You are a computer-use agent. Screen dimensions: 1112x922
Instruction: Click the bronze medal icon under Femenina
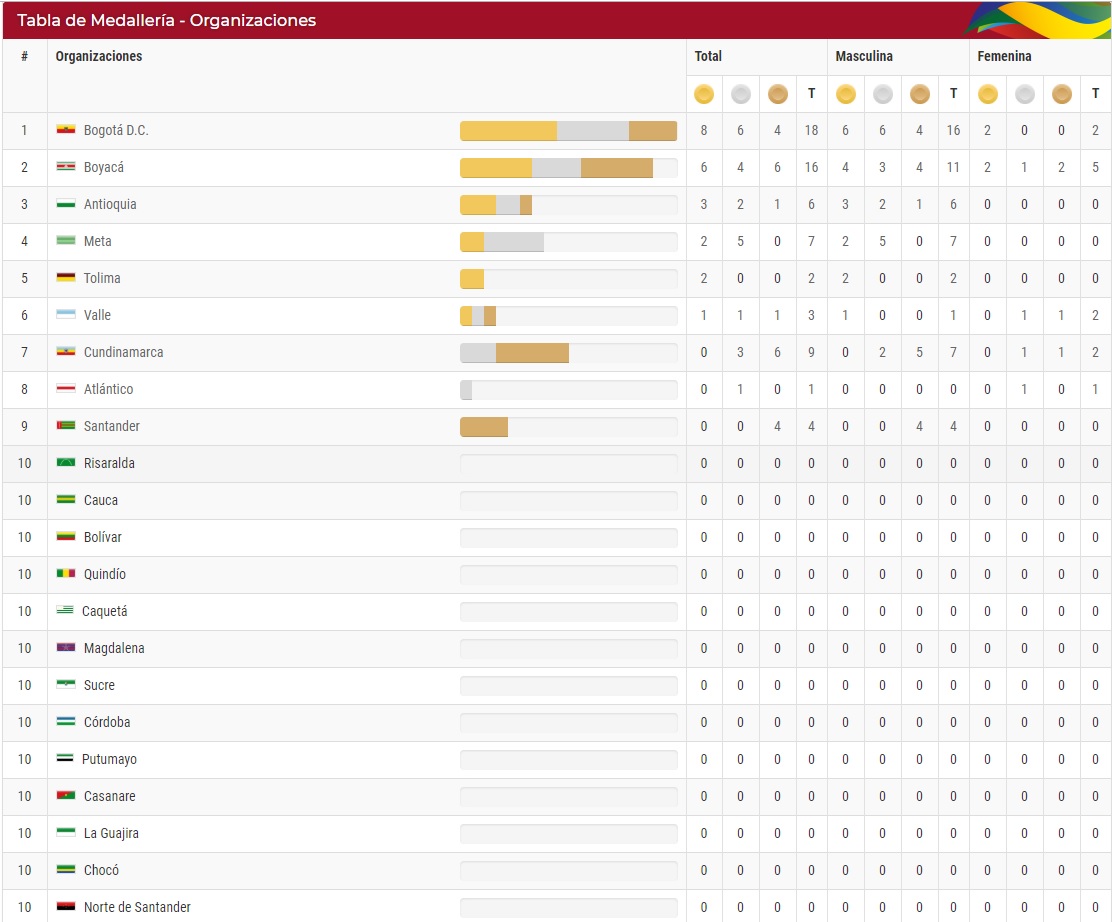click(1062, 94)
